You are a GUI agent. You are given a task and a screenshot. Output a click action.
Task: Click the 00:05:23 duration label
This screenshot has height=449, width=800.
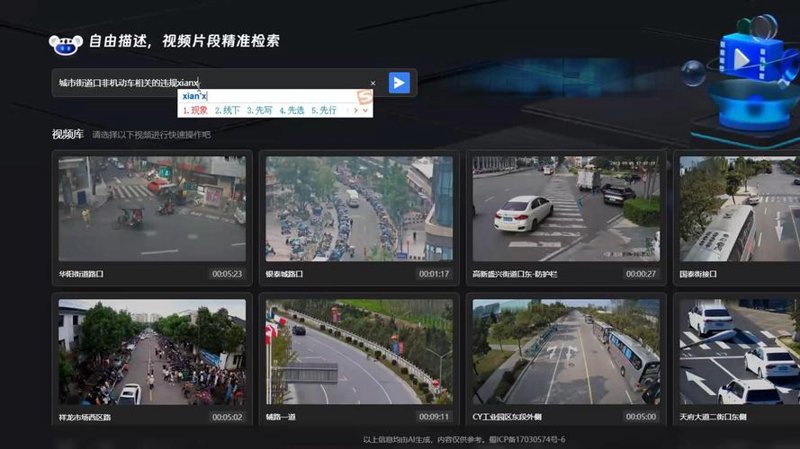pyautogui.click(x=227, y=274)
